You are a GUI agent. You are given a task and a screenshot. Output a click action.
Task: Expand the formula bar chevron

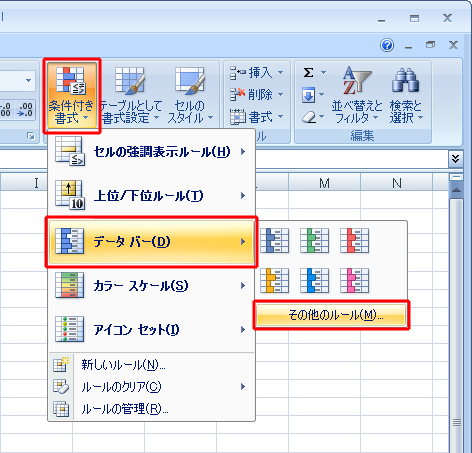click(x=455, y=158)
